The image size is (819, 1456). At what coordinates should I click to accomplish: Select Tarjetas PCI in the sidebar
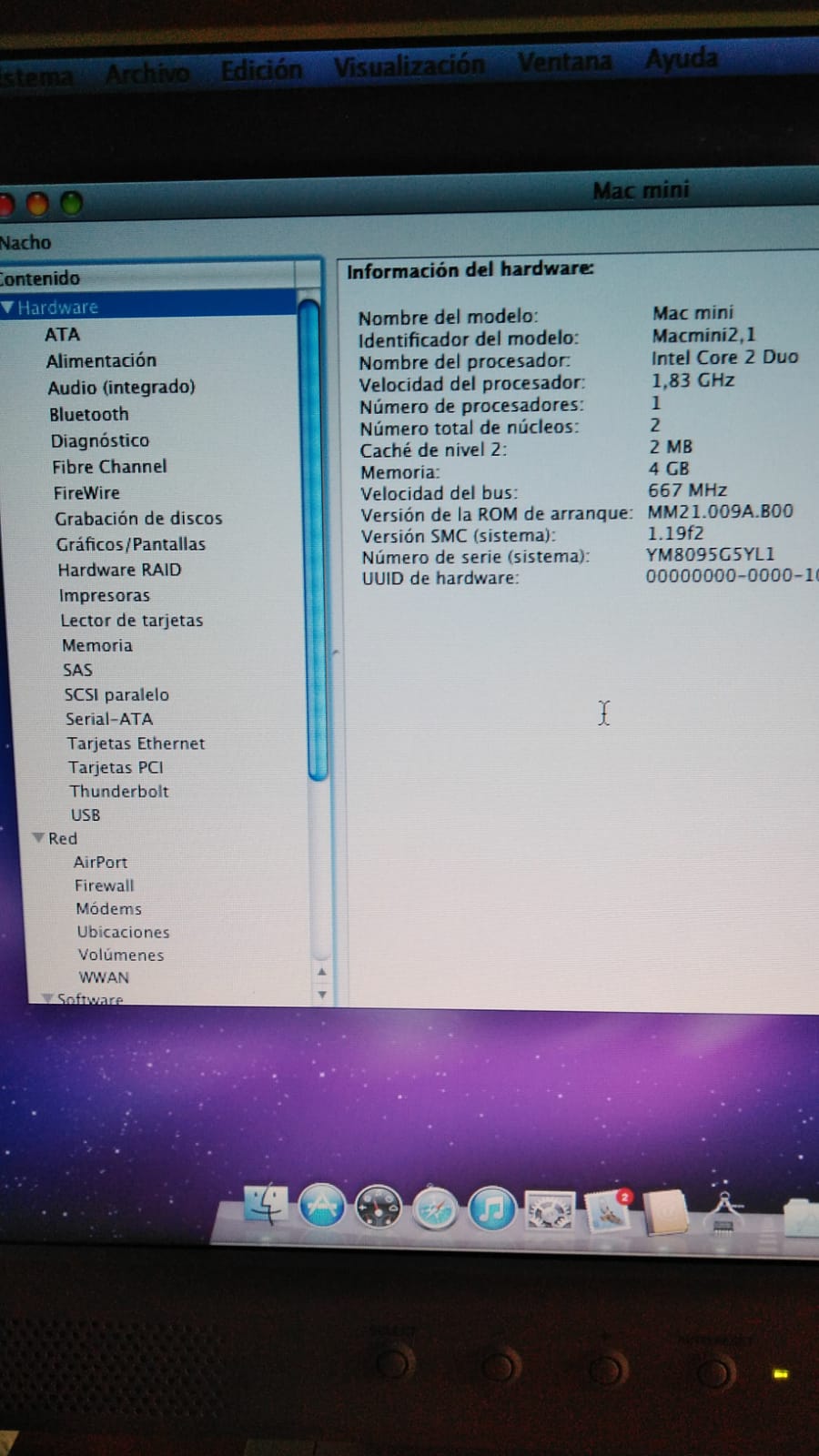tap(116, 767)
